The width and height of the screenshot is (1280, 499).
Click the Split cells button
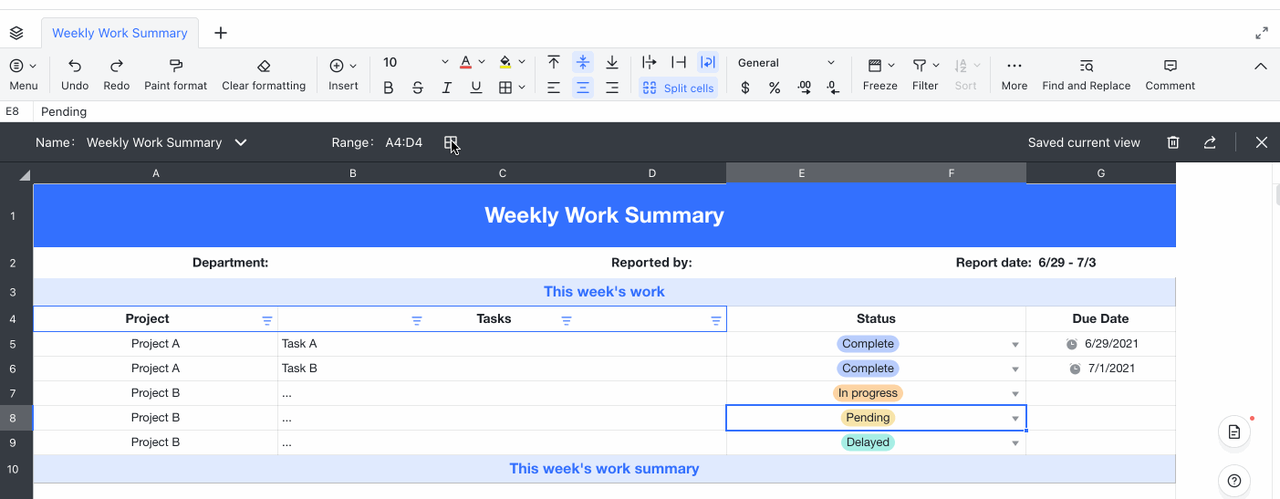(678, 88)
